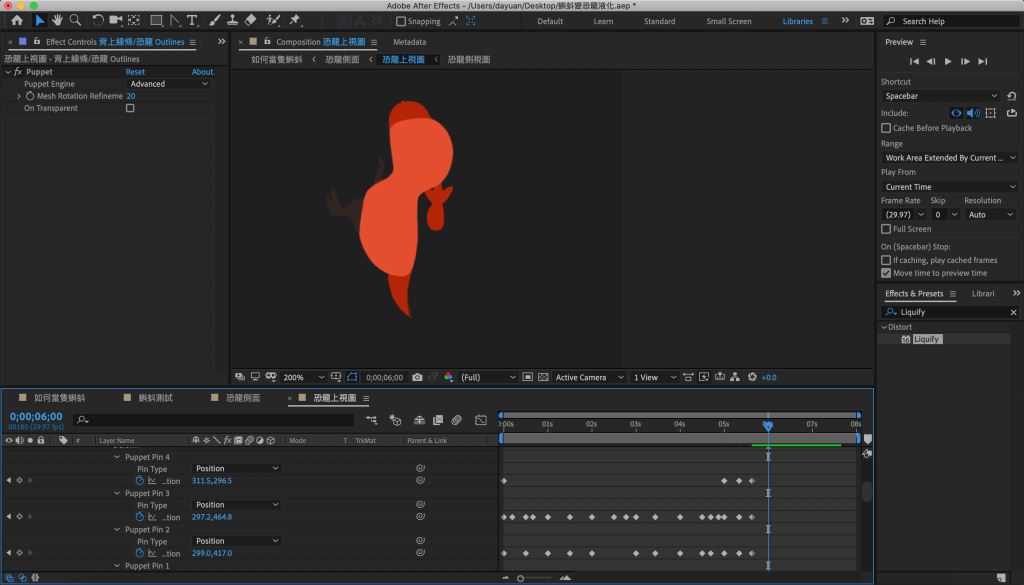Switch to the Standard workspace
This screenshot has height=585, width=1024.
[x=659, y=22]
